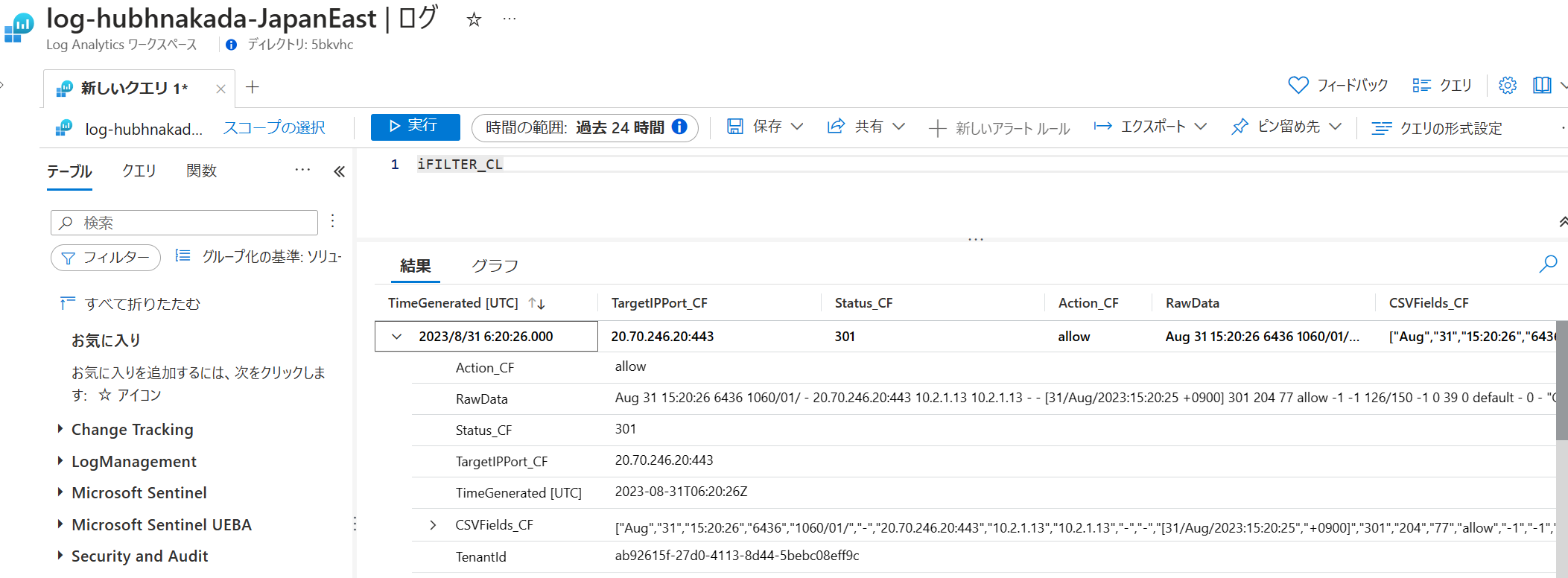Click the results vertical scrollbar
Viewport: 1568px width, 578px height.
1561,380
